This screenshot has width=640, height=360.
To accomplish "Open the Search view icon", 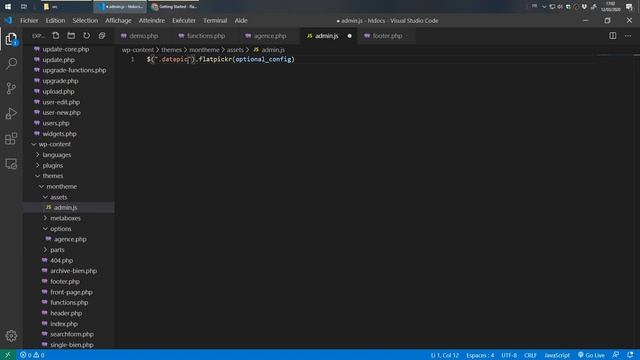I will [x=11, y=63].
